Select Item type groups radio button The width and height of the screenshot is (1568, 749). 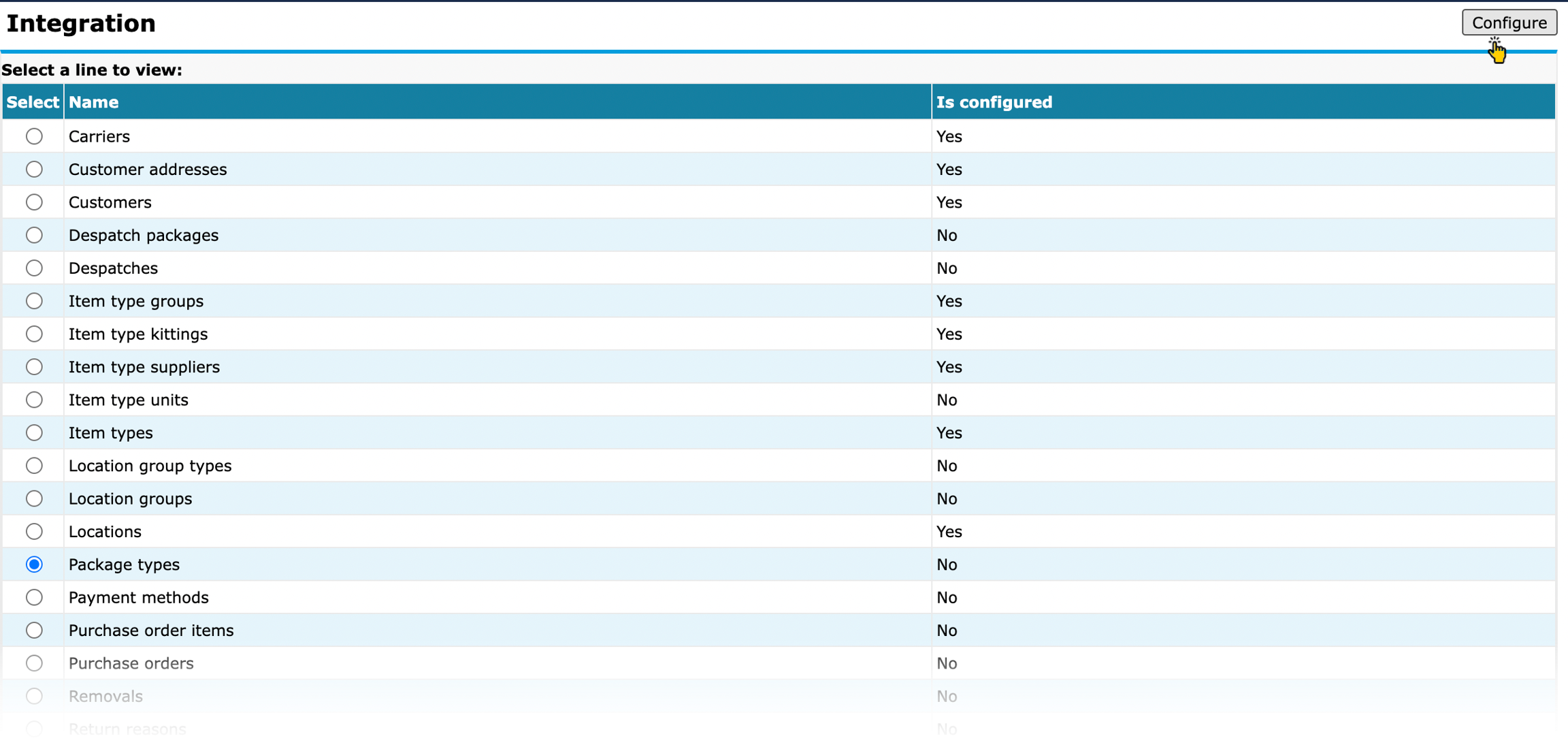click(x=34, y=301)
